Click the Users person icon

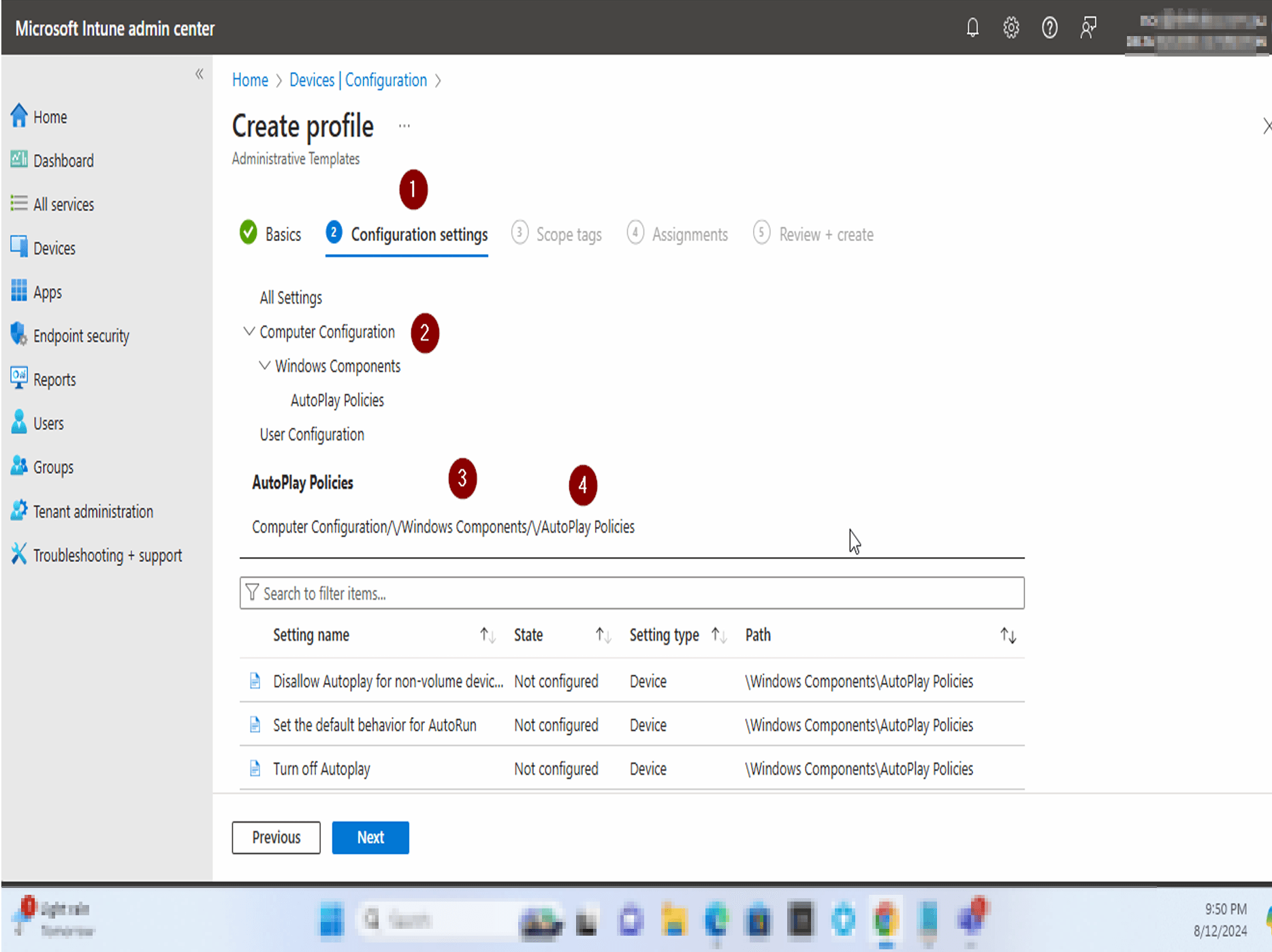(19, 422)
